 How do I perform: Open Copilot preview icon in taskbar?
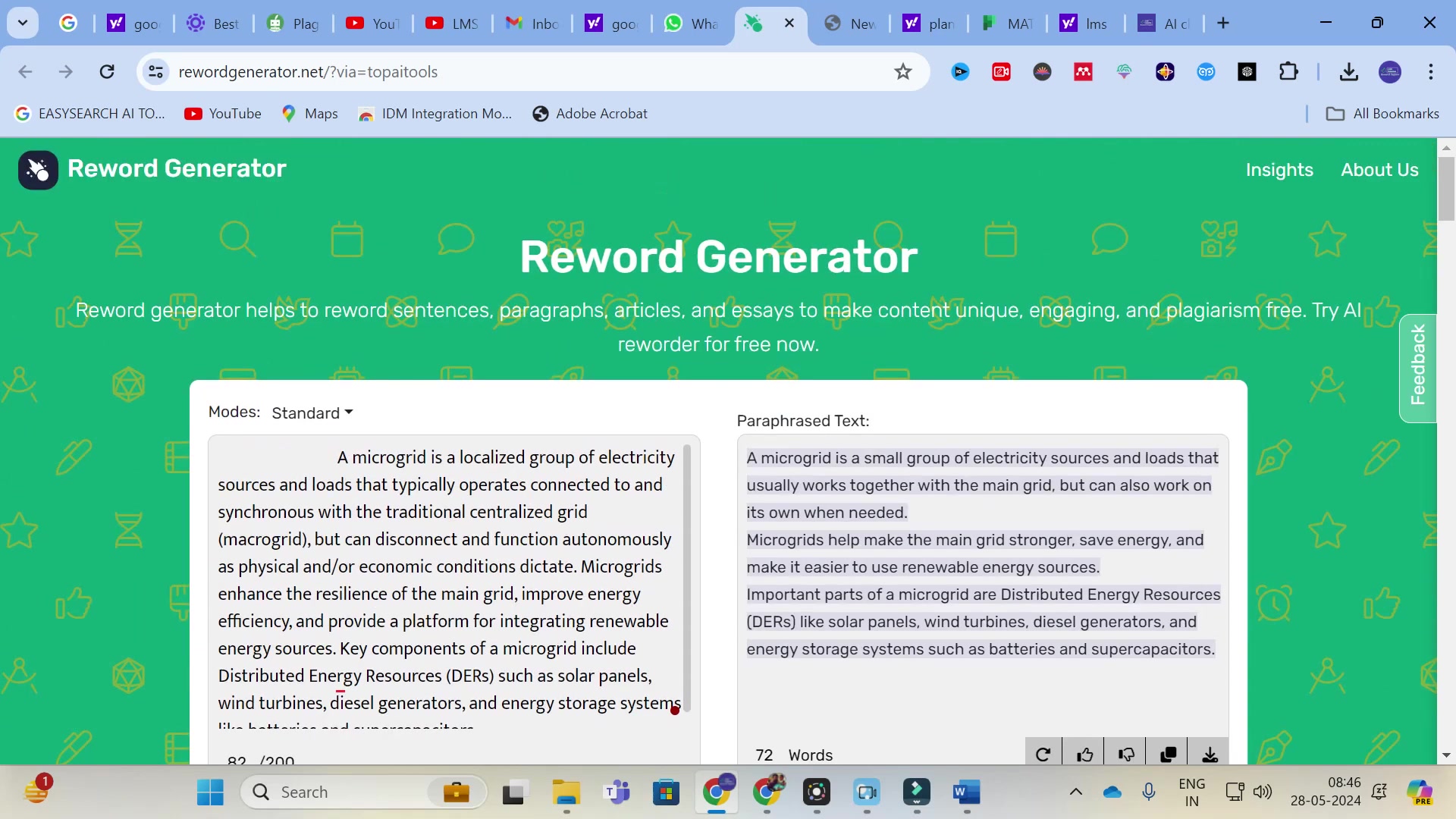coord(1420,792)
